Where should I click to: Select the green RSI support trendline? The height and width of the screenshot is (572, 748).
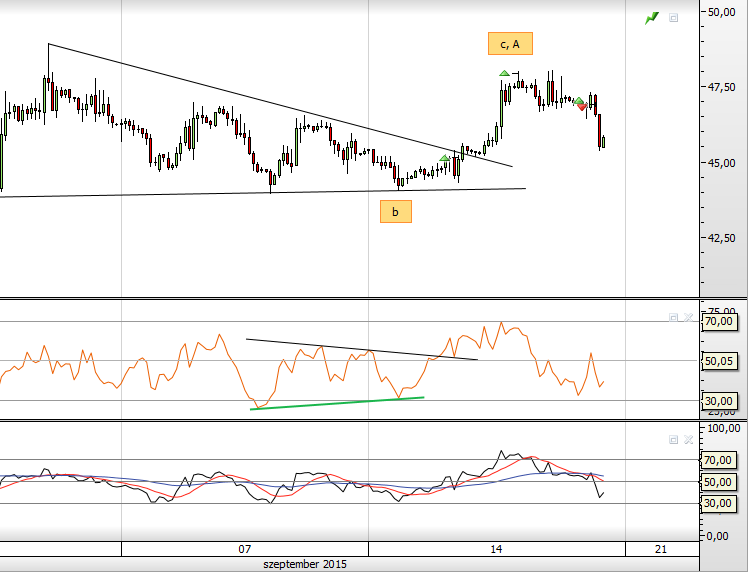(x=337, y=403)
